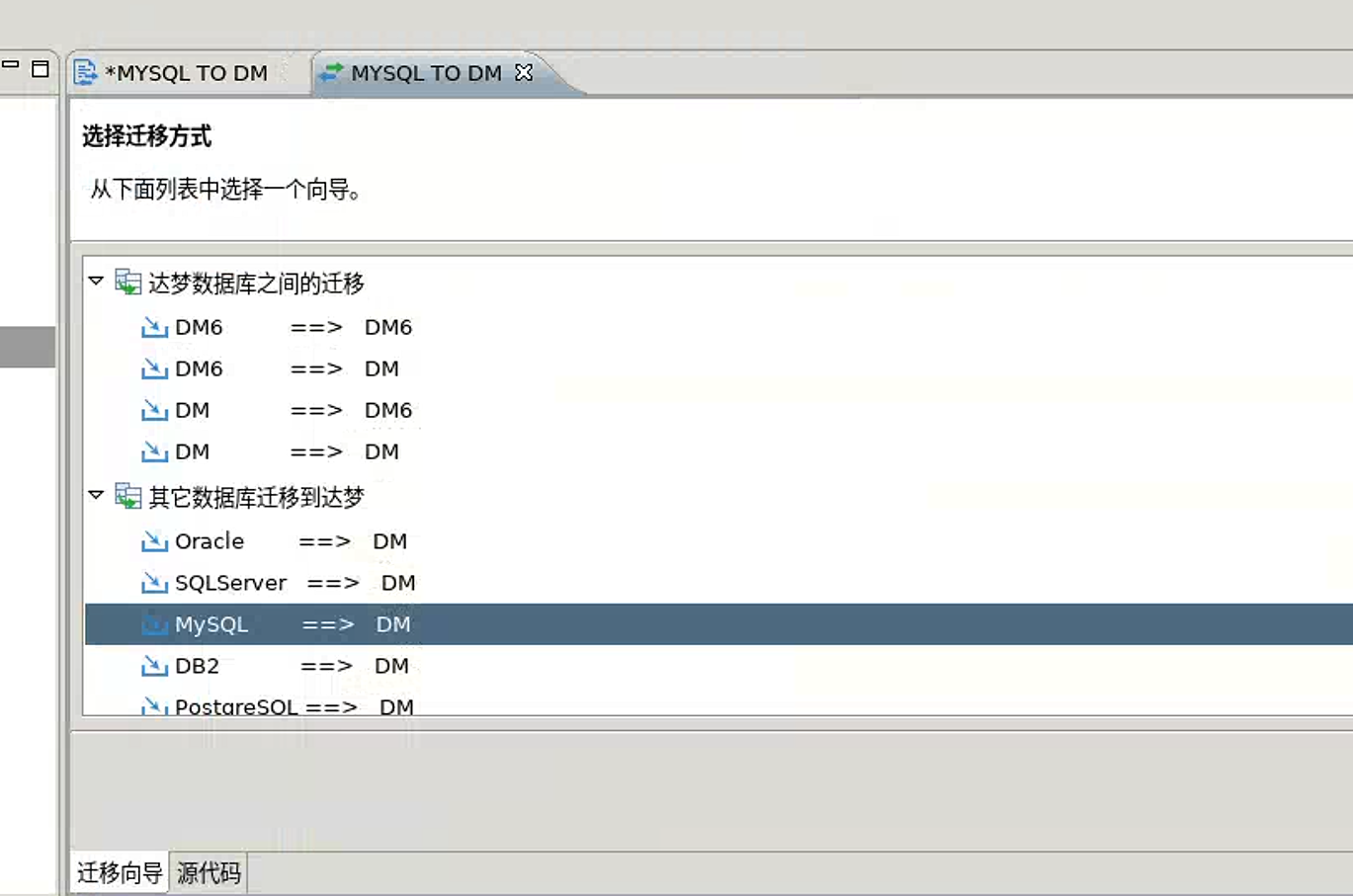The width and height of the screenshot is (1353, 896).
Task: Click the DM ==> DM6 wizard icon
Action: pos(154,410)
